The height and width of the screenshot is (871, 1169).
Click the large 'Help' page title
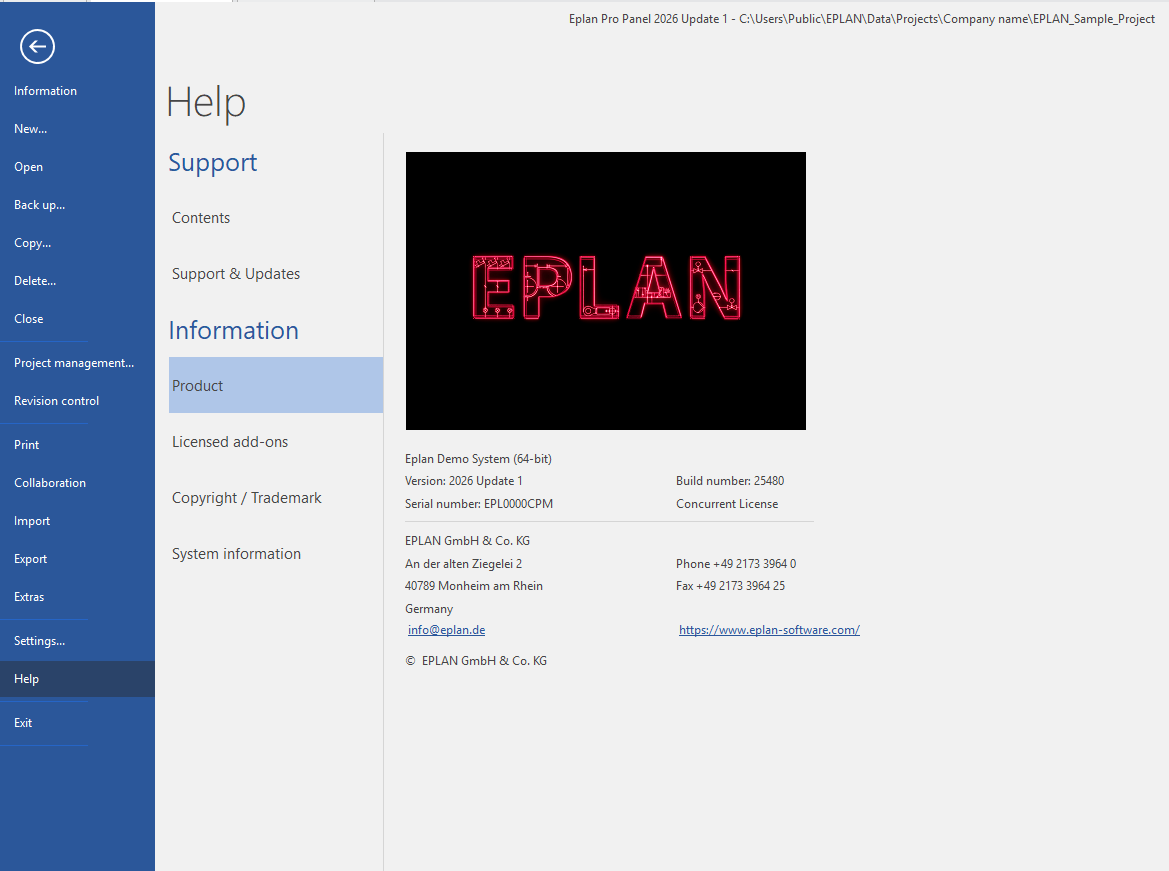point(206,102)
